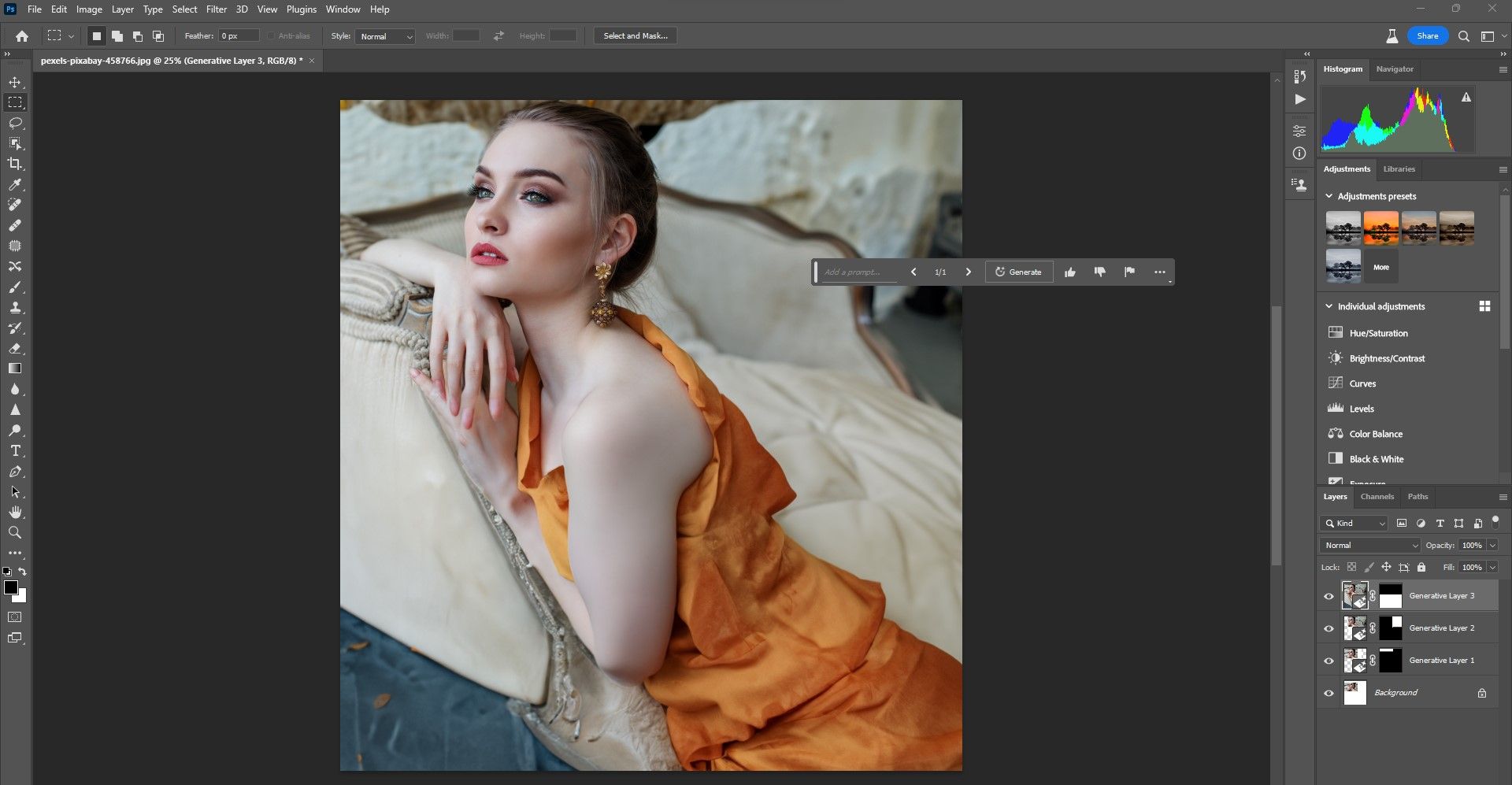Open the Filter menu

click(x=216, y=9)
